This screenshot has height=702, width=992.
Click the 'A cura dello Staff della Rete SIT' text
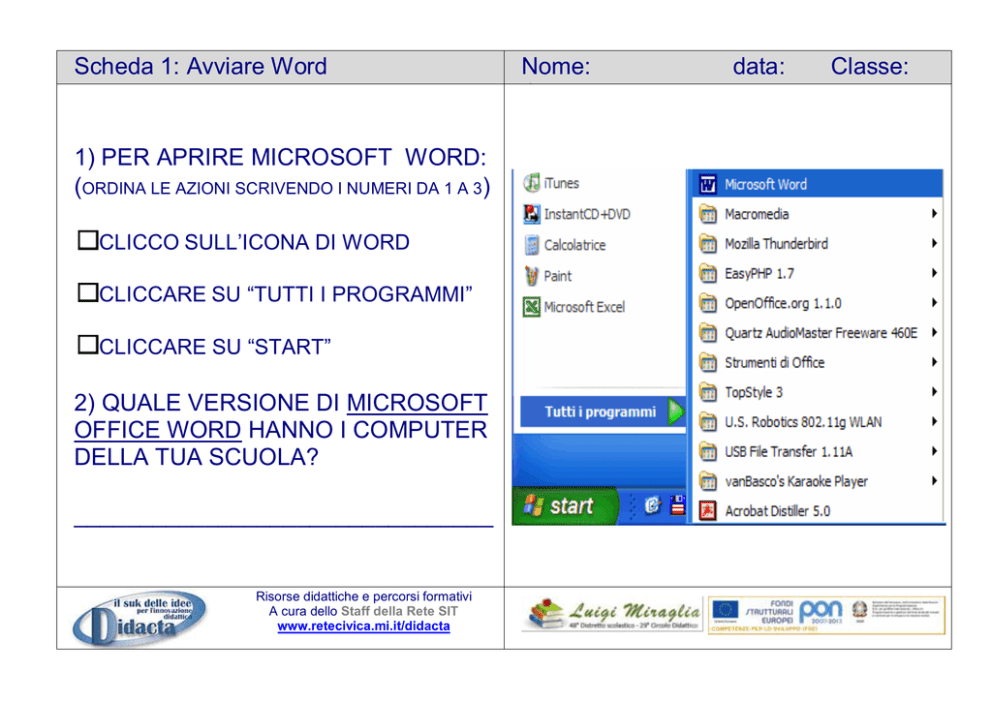click(x=363, y=611)
